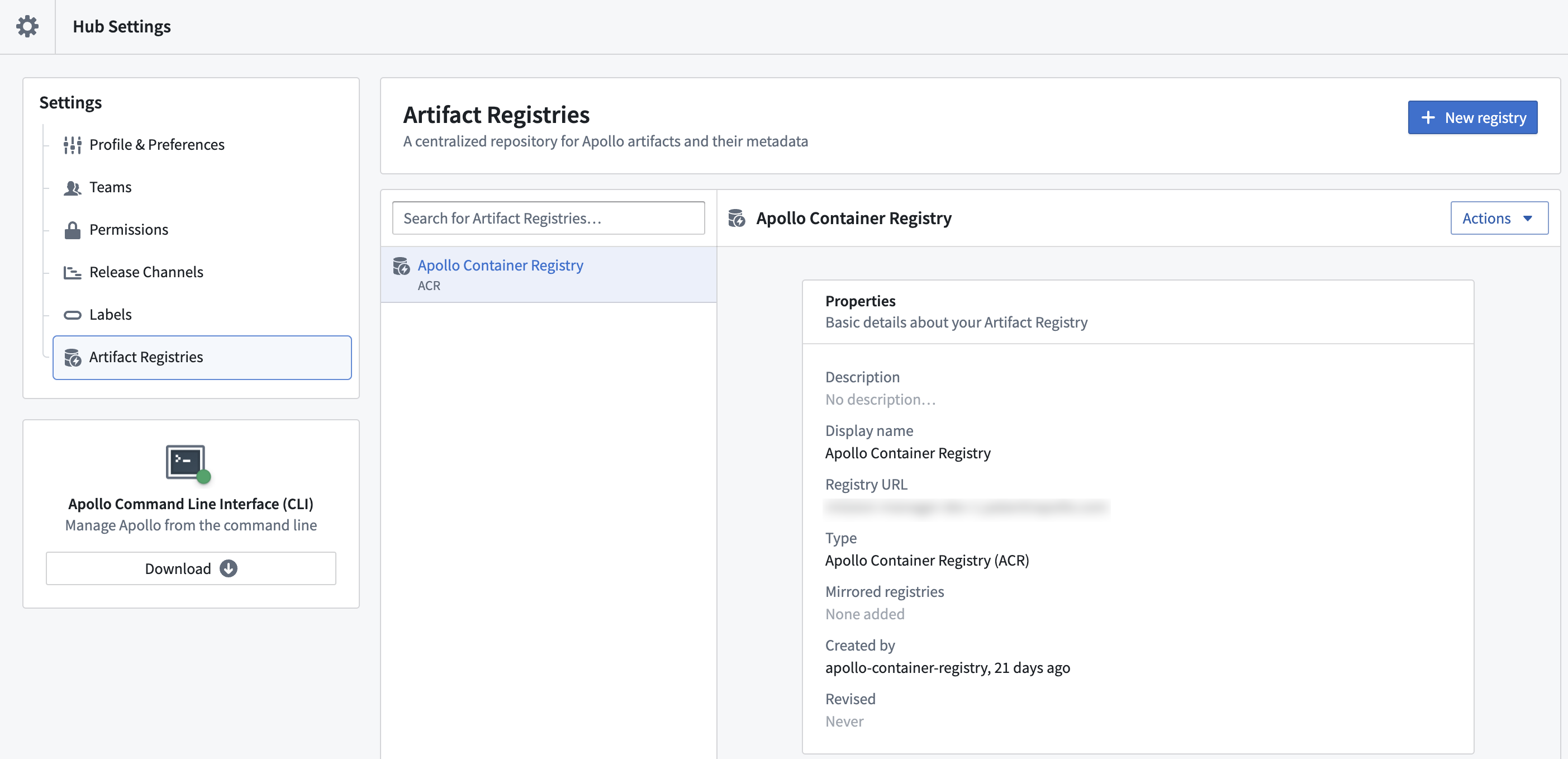Open the Actions dropdown
1568x759 pixels.
coord(1499,218)
